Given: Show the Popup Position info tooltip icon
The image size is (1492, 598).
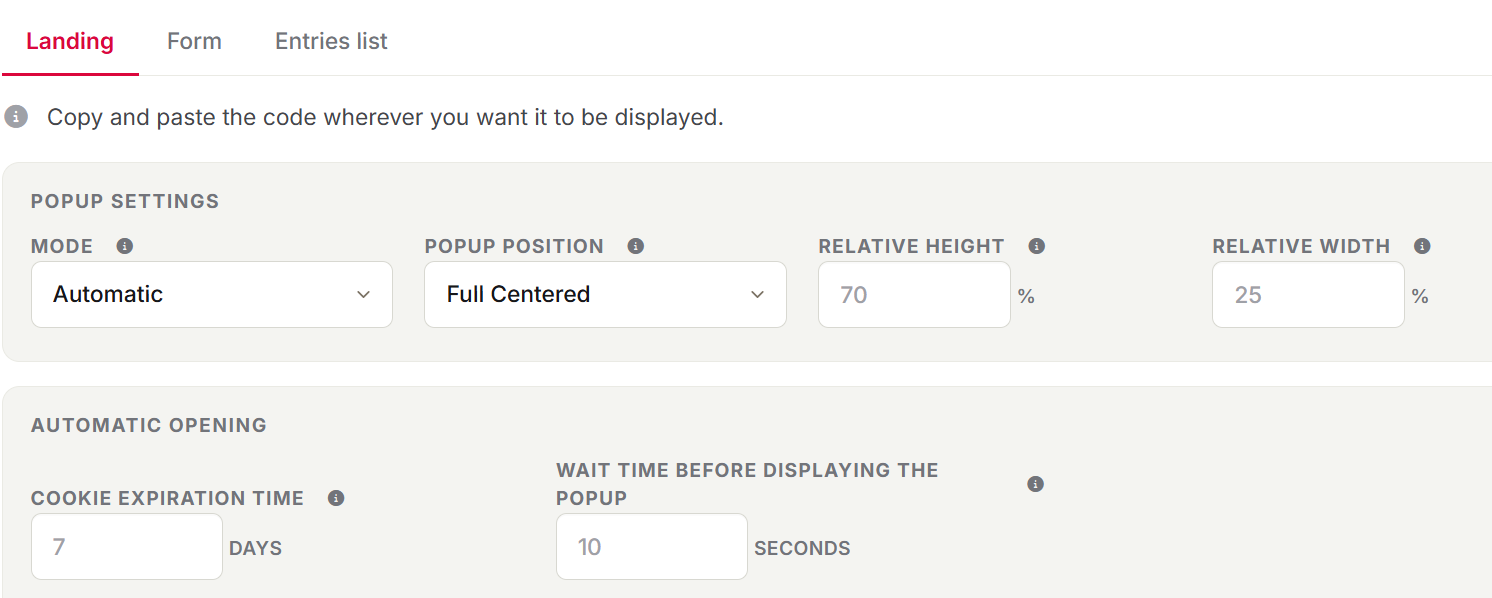Looking at the screenshot, I should [x=635, y=246].
